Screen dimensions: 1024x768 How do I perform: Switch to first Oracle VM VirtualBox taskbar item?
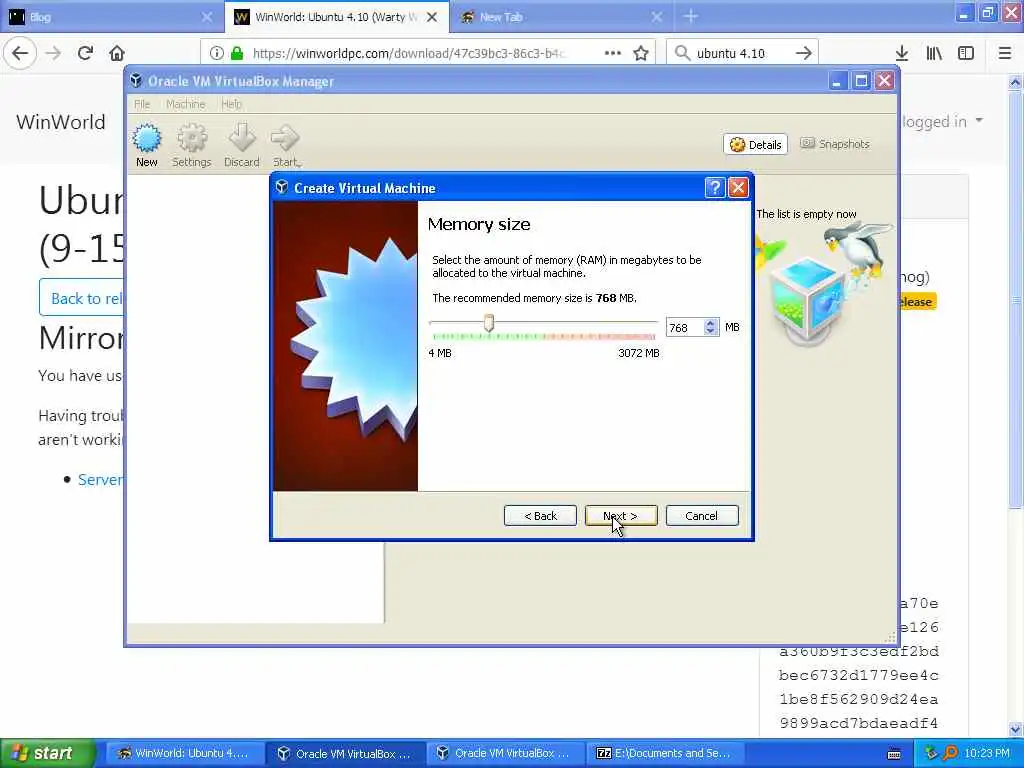(x=345, y=753)
